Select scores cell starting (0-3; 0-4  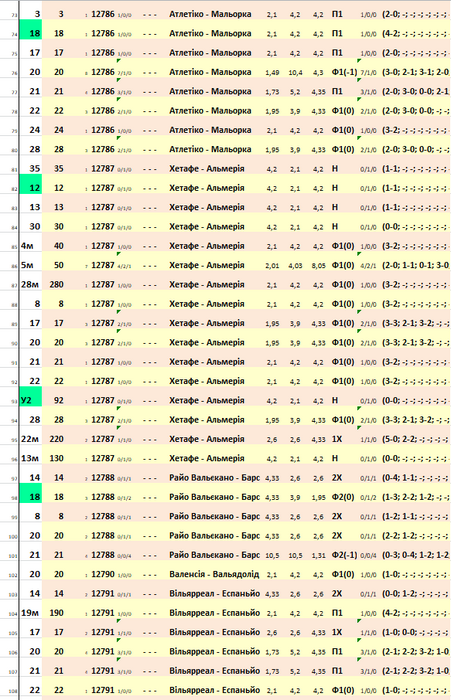pos(415,555)
